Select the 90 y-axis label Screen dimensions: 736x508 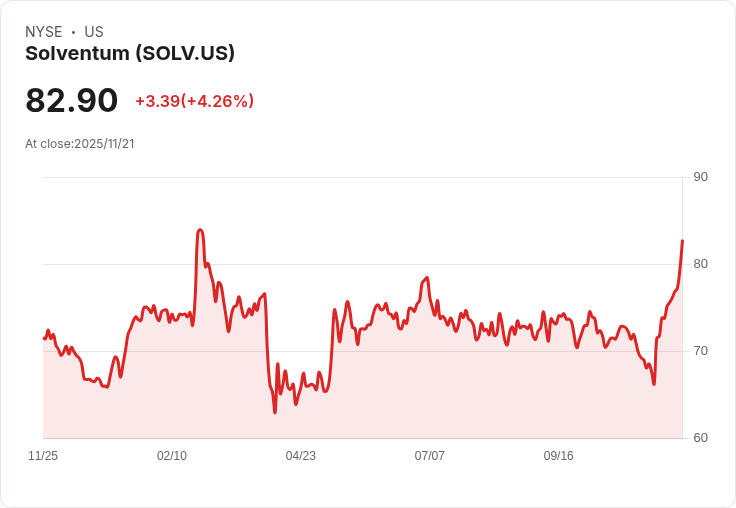tap(700, 177)
